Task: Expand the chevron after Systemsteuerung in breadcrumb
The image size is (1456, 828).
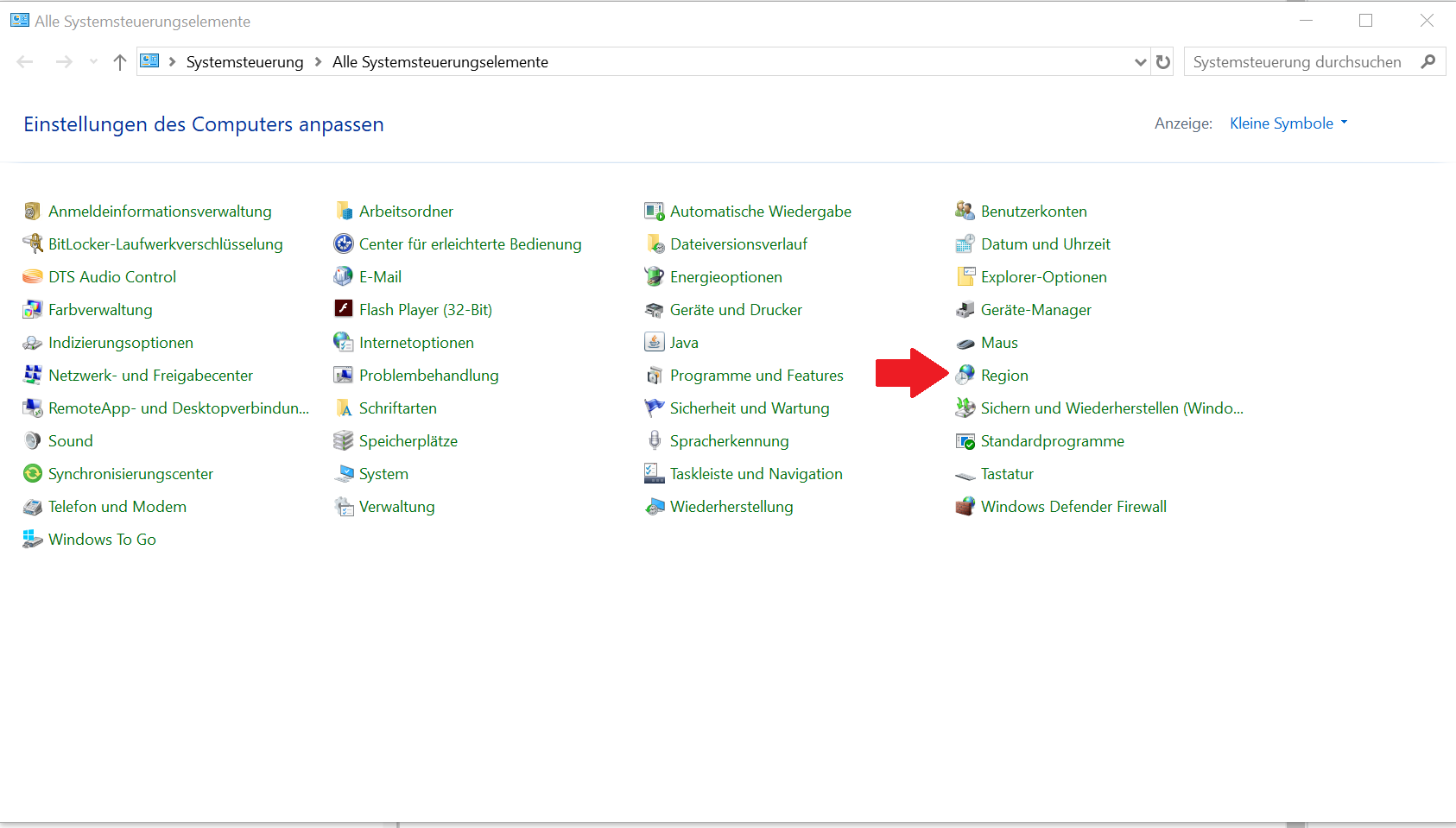Action: pos(318,62)
